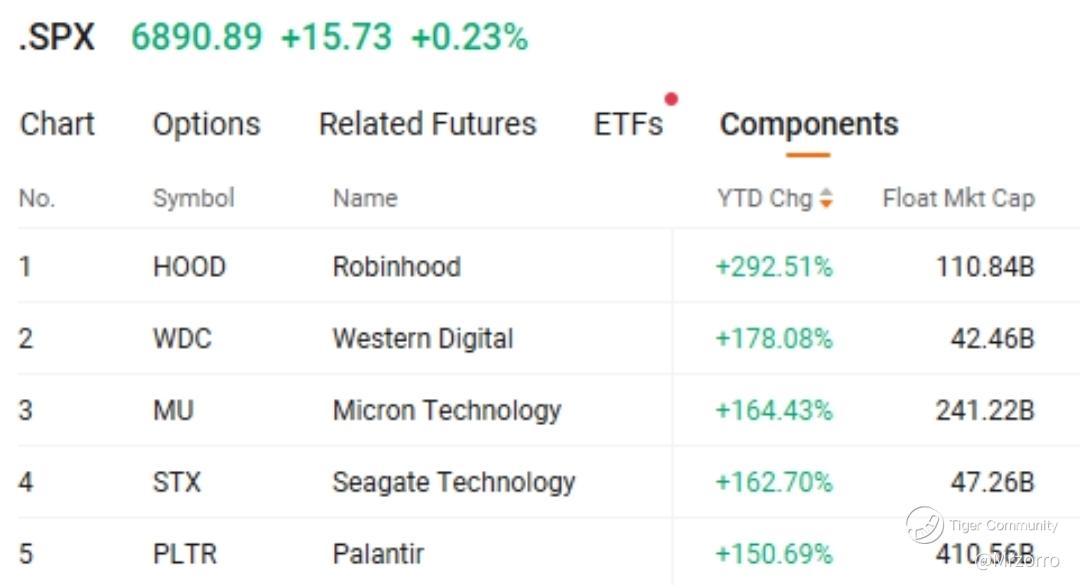The height and width of the screenshot is (585, 1080).
Task: Click the red notification dot on ETFs
Action: click(671, 99)
